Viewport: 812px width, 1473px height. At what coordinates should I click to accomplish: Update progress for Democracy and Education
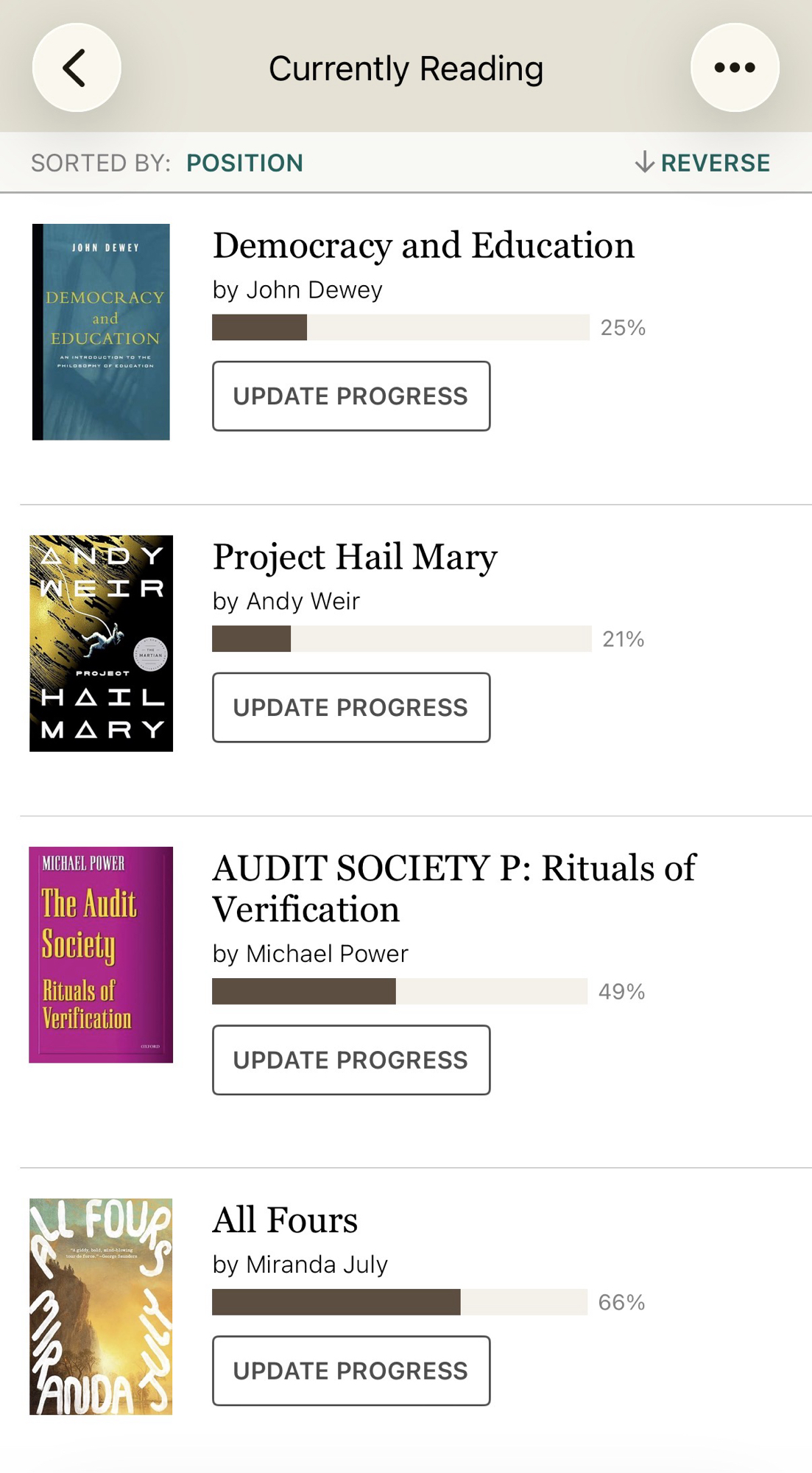point(351,396)
